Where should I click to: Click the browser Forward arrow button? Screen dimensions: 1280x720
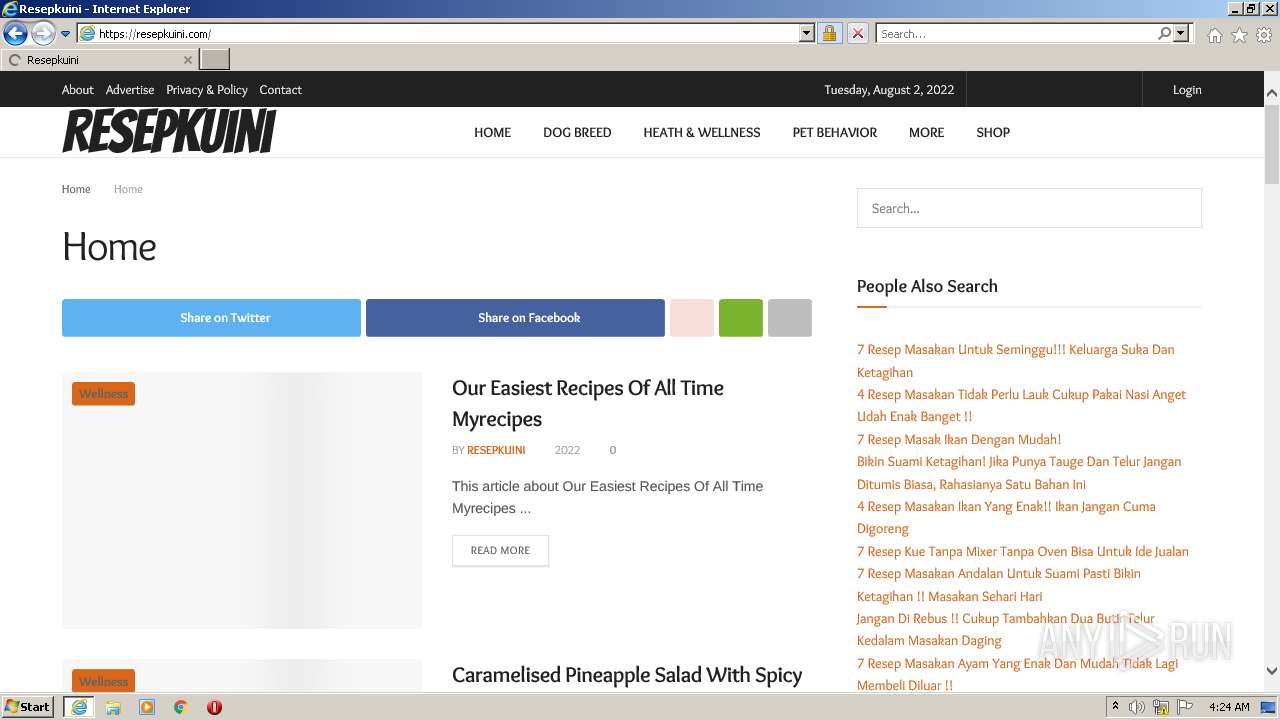(43, 34)
